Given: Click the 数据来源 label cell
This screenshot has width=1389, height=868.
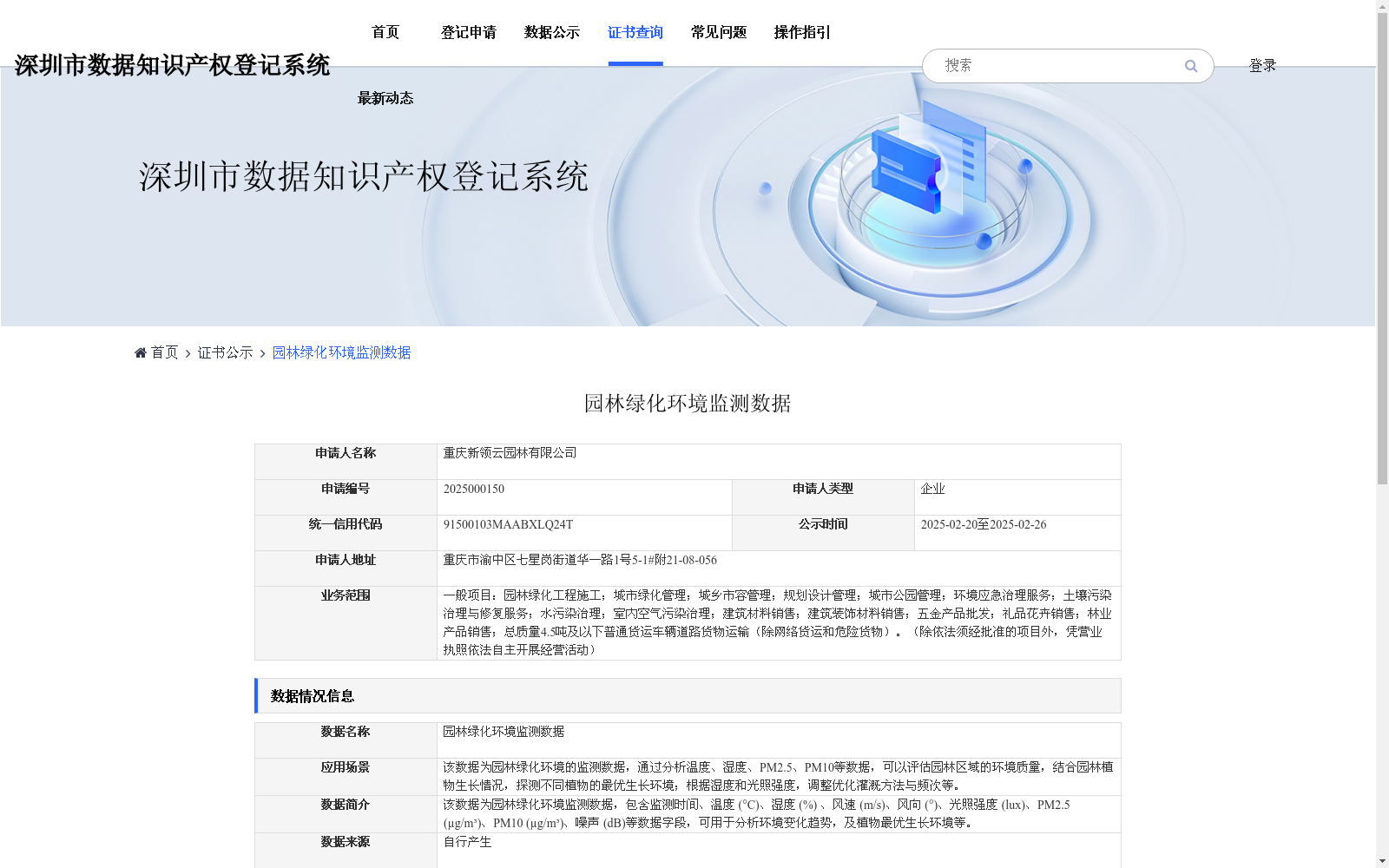Looking at the screenshot, I should click(x=346, y=851).
